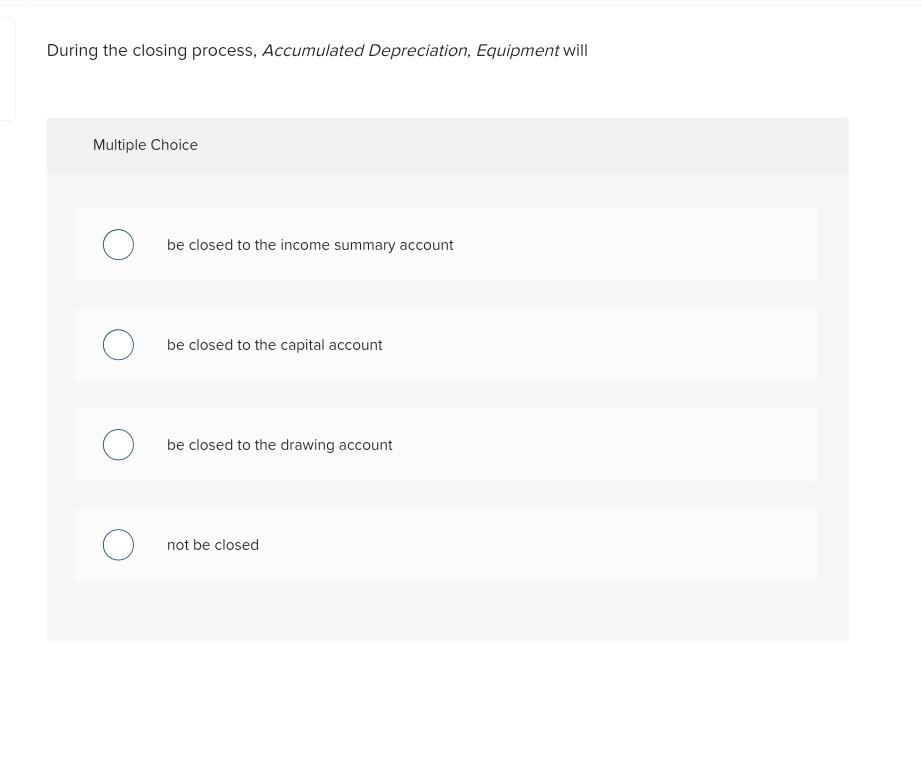Click the question text about Accumulated Depreciation
This screenshot has height=769, width=922.
tap(150, 50)
